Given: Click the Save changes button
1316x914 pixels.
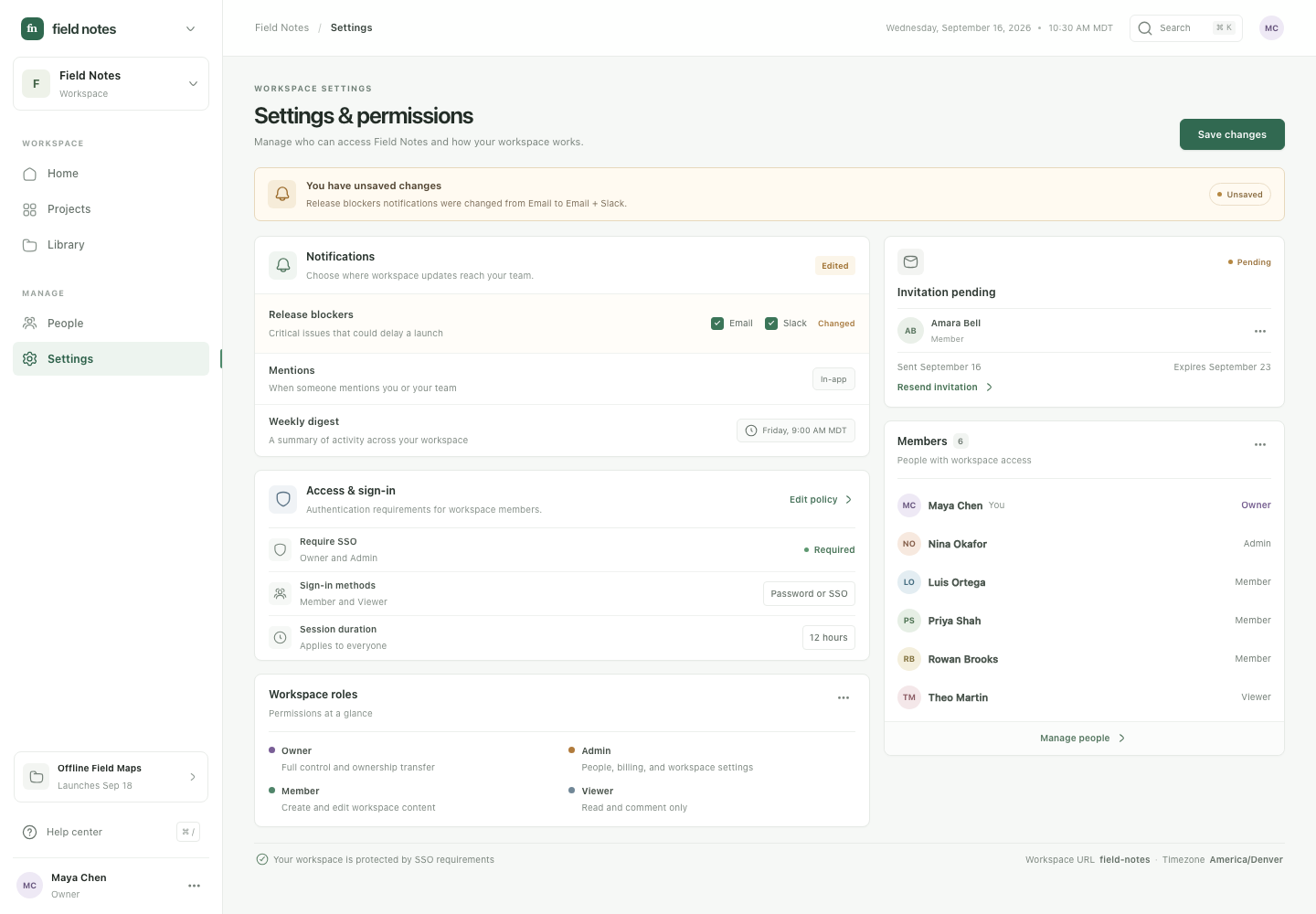Looking at the screenshot, I should [1232, 134].
